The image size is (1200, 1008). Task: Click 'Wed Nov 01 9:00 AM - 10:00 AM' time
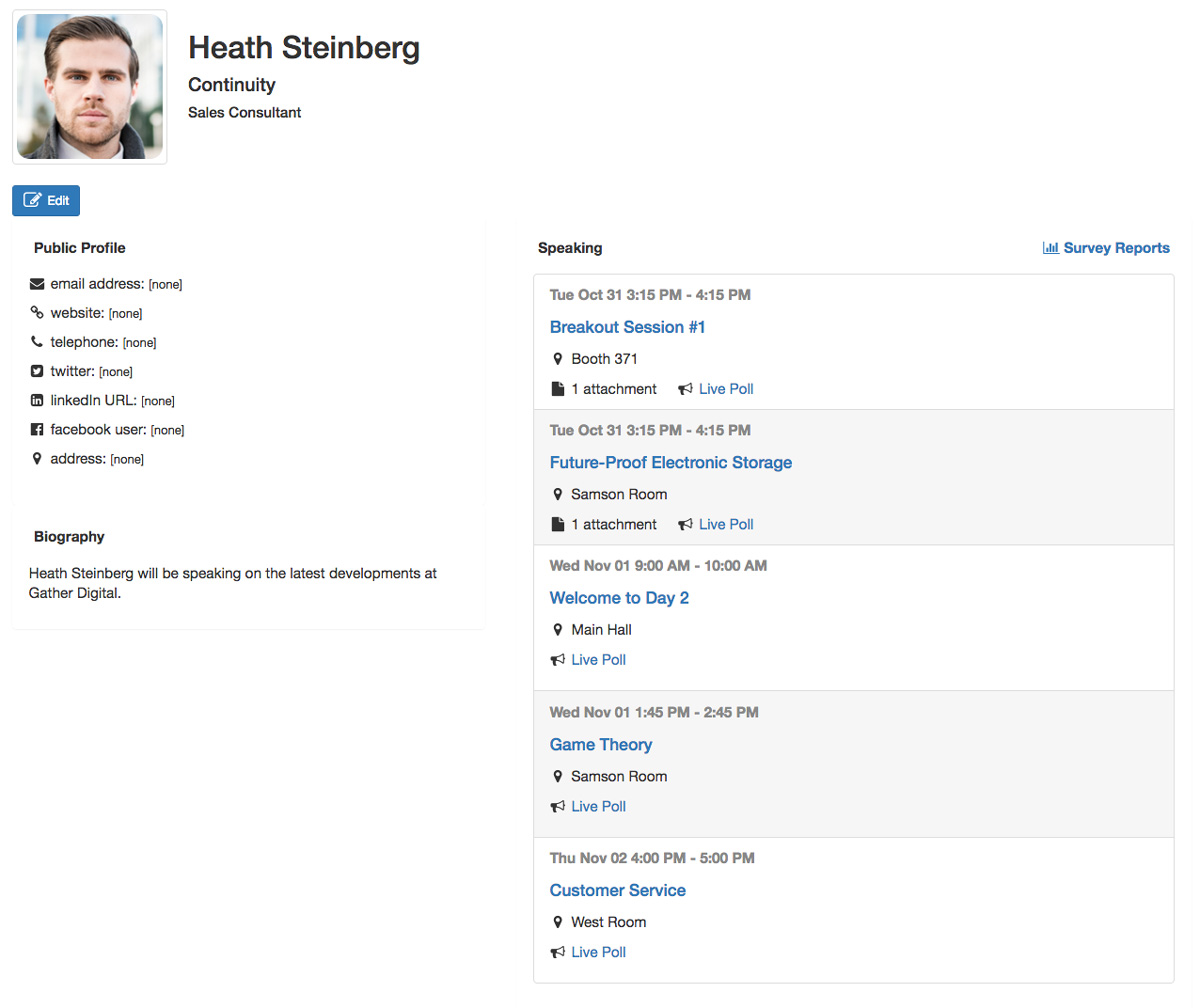[x=658, y=566]
